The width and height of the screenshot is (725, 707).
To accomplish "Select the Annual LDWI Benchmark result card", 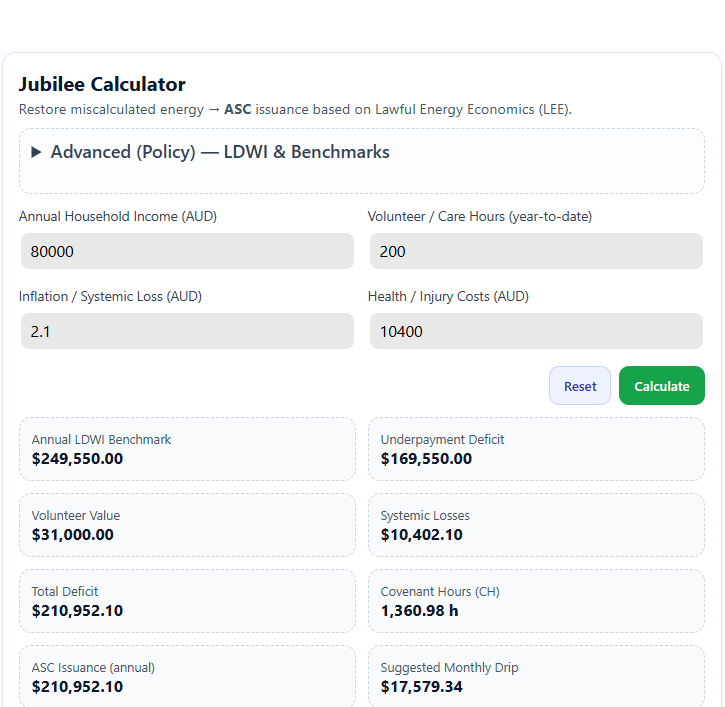I will (187, 449).
